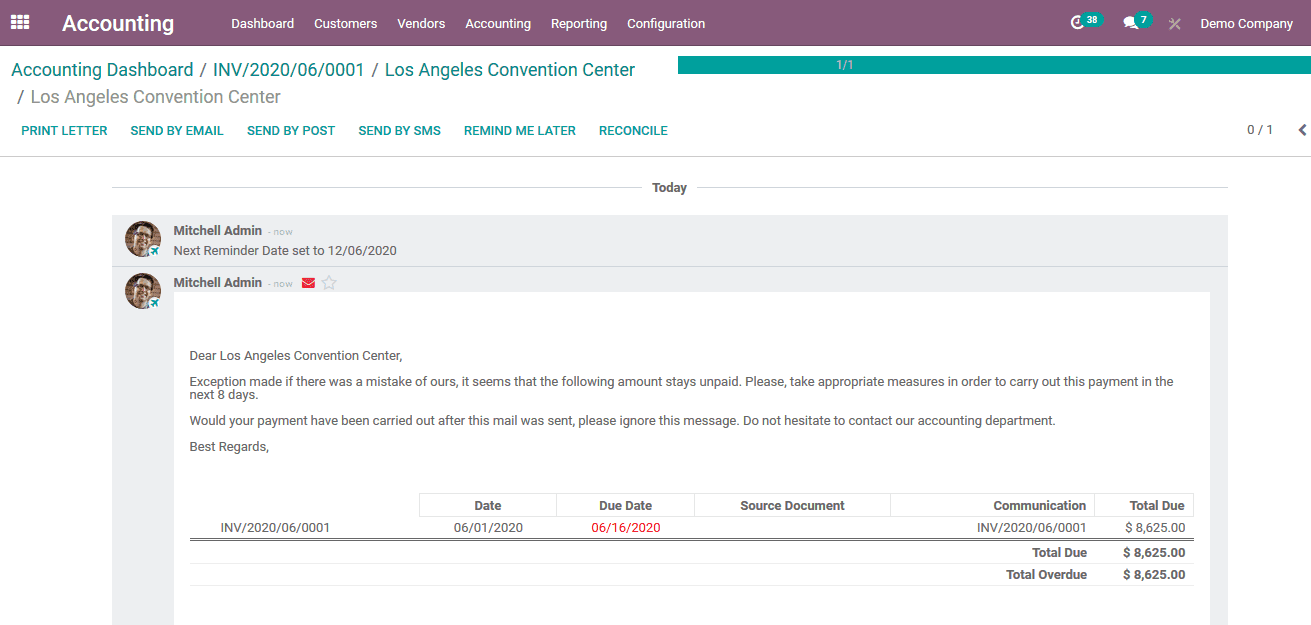This screenshot has width=1311, height=625.
Task: Open the Vendors menu
Action: 421,23
